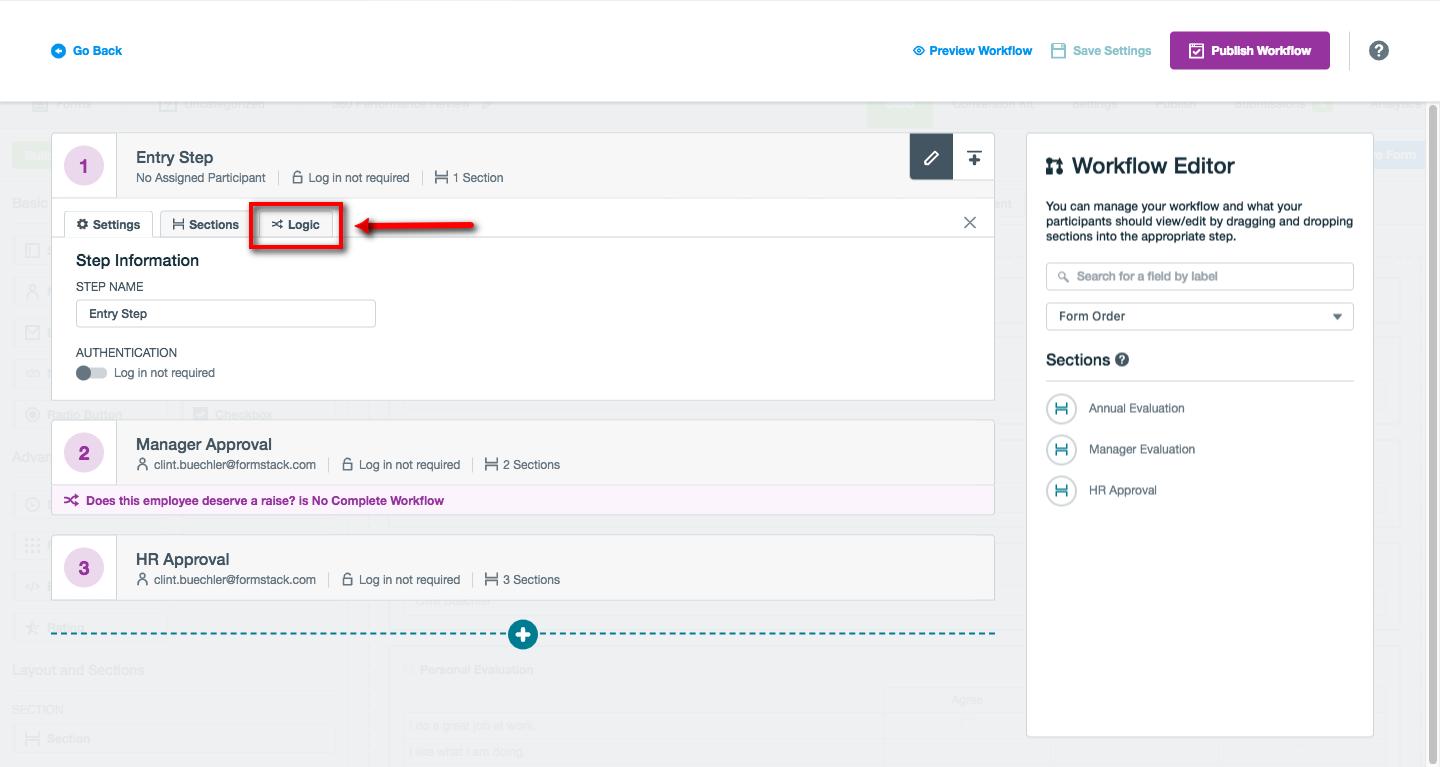Open the help question mark icon
This screenshot has width=1440, height=767.
(1378, 51)
